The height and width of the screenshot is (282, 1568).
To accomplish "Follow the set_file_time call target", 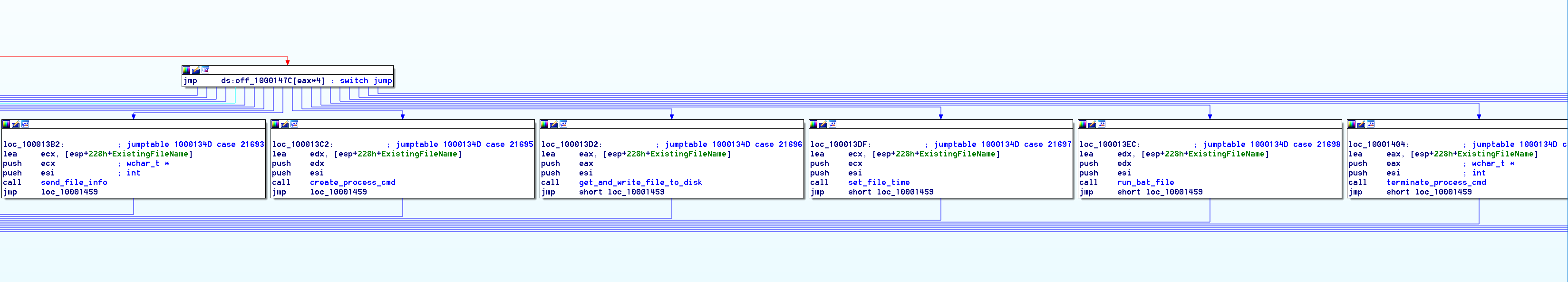I will [x=879, y=183].
